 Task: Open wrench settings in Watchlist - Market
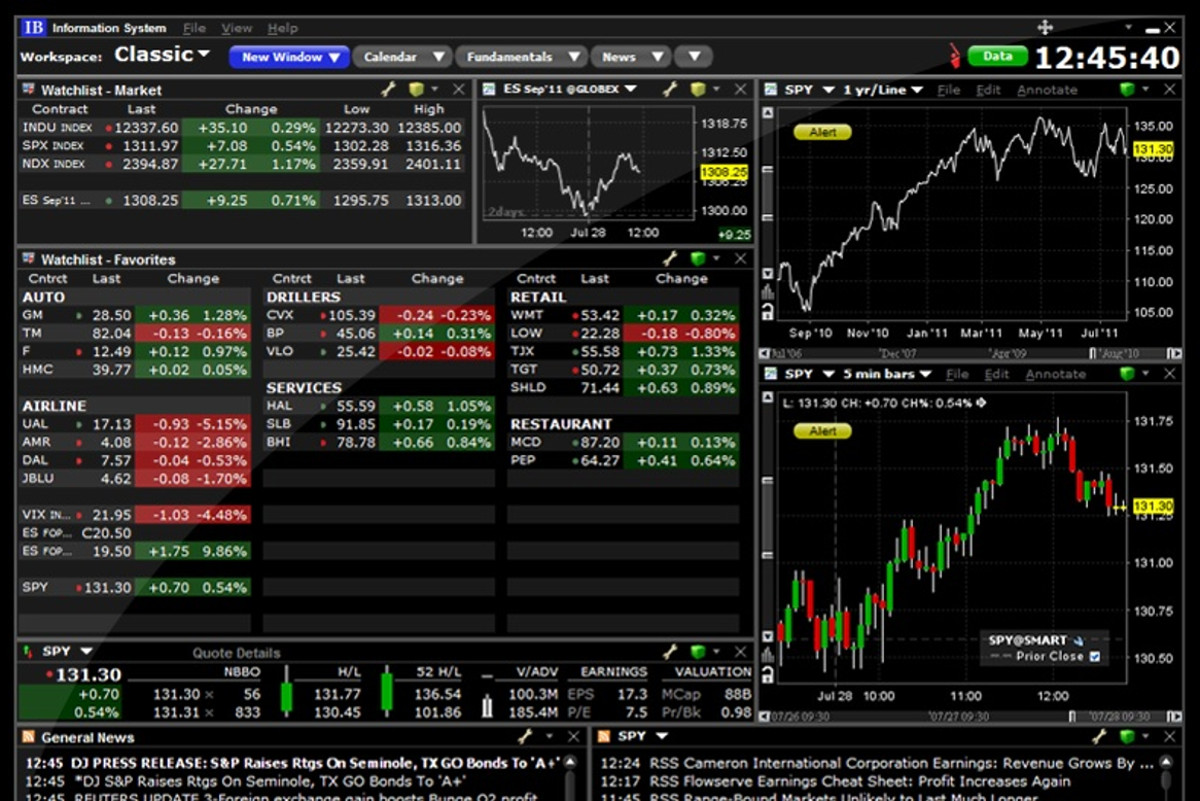pyautogui.click(x=390, y=90)
